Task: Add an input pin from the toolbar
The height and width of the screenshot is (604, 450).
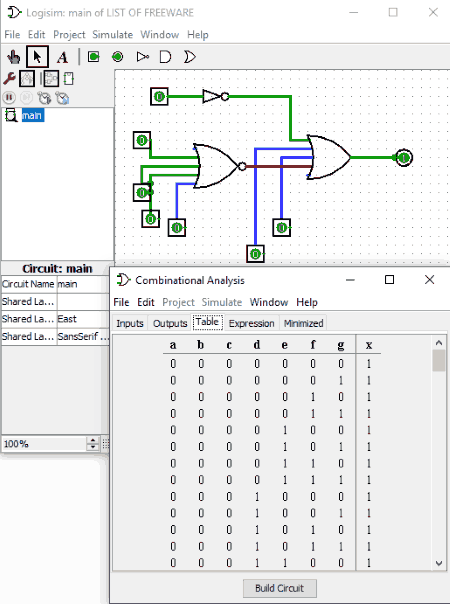Action: 94,57
